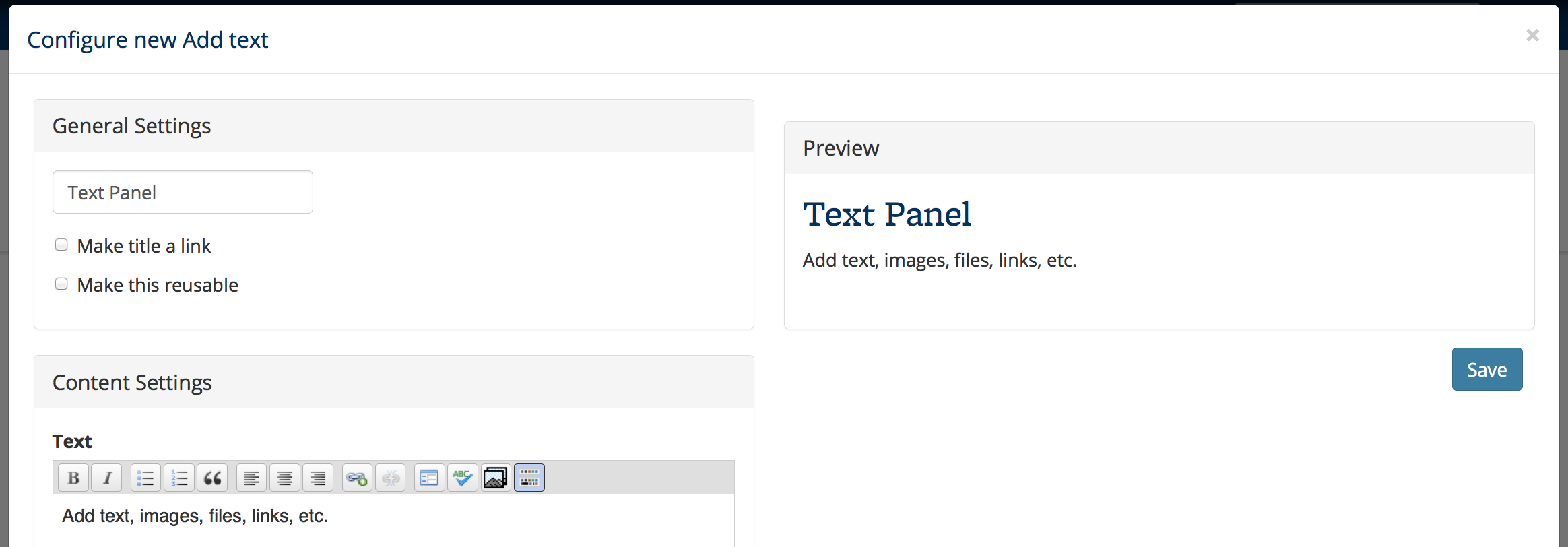Viewport: 1568px width, 547px height.
Task: Close the Configure new Add text dialog
Action: (1532, 35)
